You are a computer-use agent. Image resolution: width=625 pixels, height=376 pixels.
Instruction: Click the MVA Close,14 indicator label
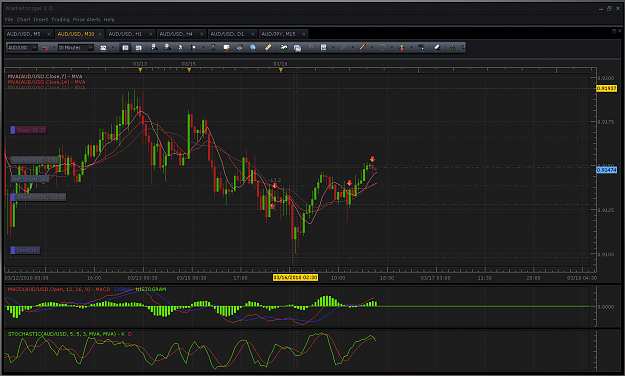[x=46, y=82]
